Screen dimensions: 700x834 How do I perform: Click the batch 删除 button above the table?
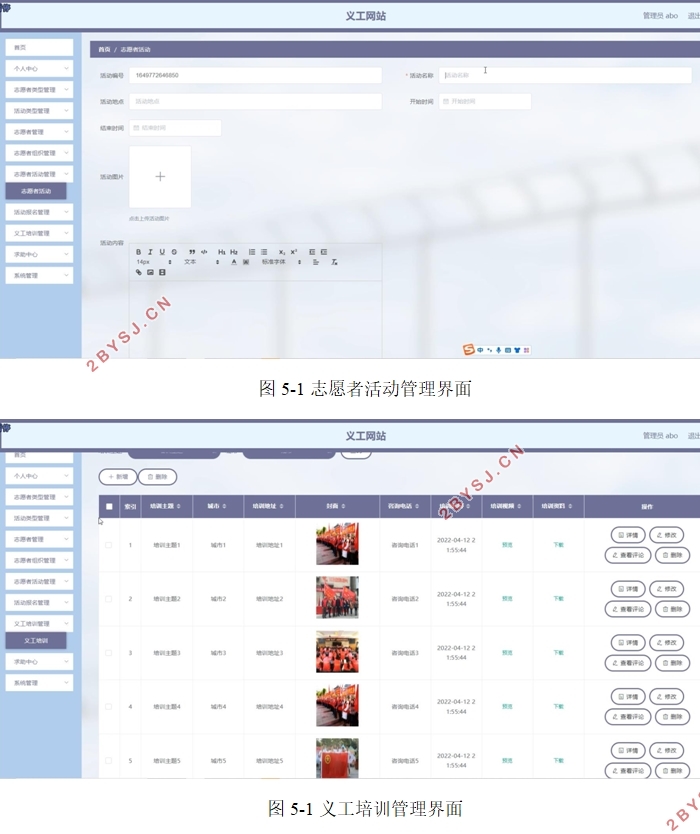157,477
